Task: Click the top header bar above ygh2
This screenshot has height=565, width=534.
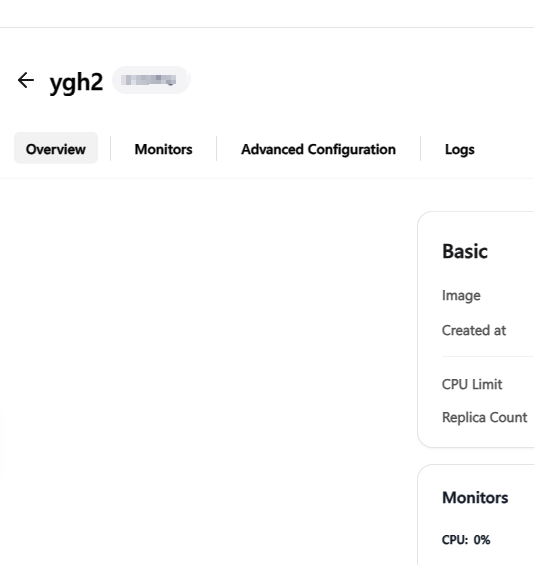Action: tap(267, 13)
